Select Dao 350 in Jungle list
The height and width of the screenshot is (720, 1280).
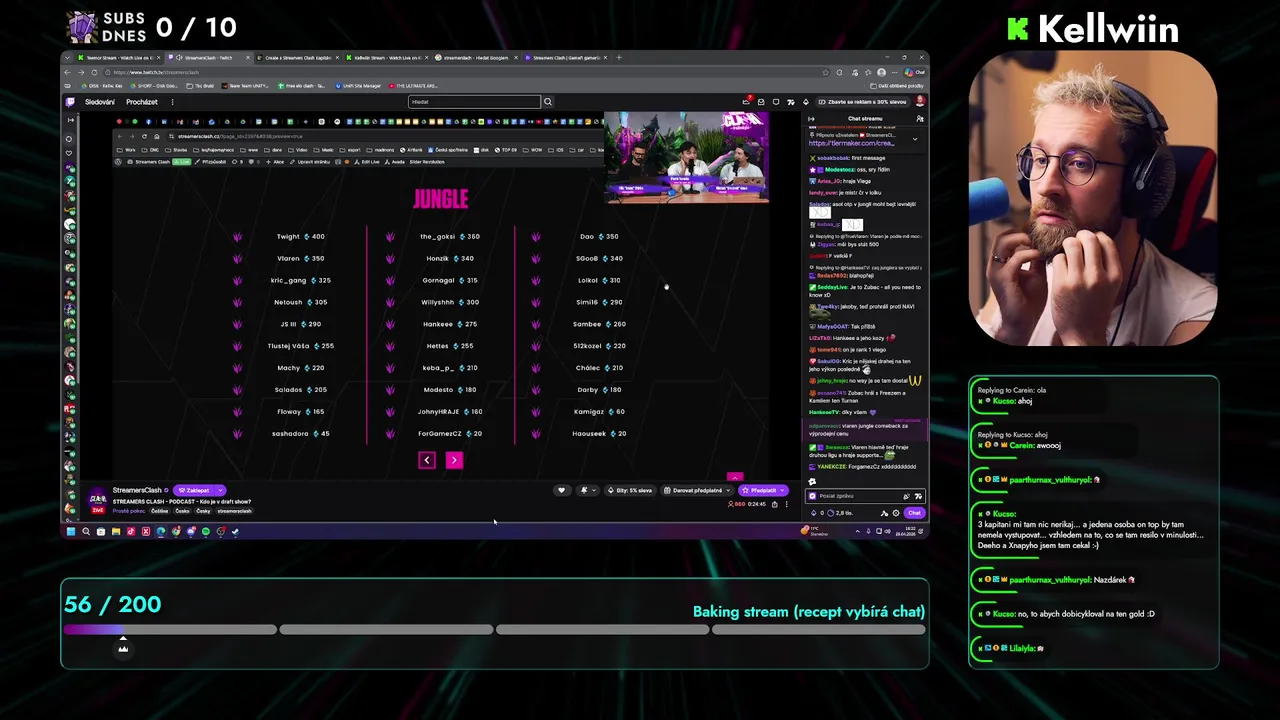(x=599, y=237)
